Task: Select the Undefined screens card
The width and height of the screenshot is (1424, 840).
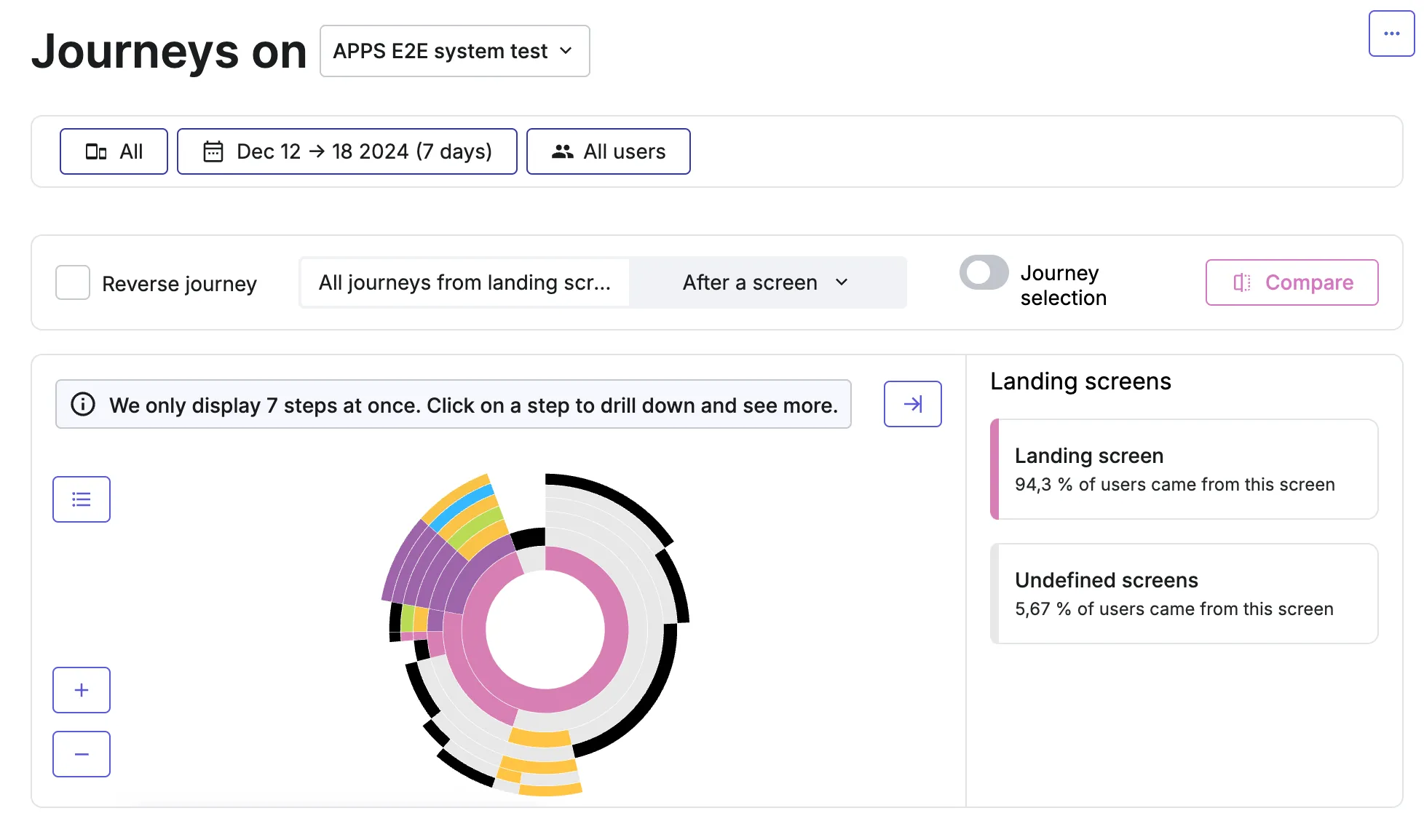Action: coord(1184,593)
